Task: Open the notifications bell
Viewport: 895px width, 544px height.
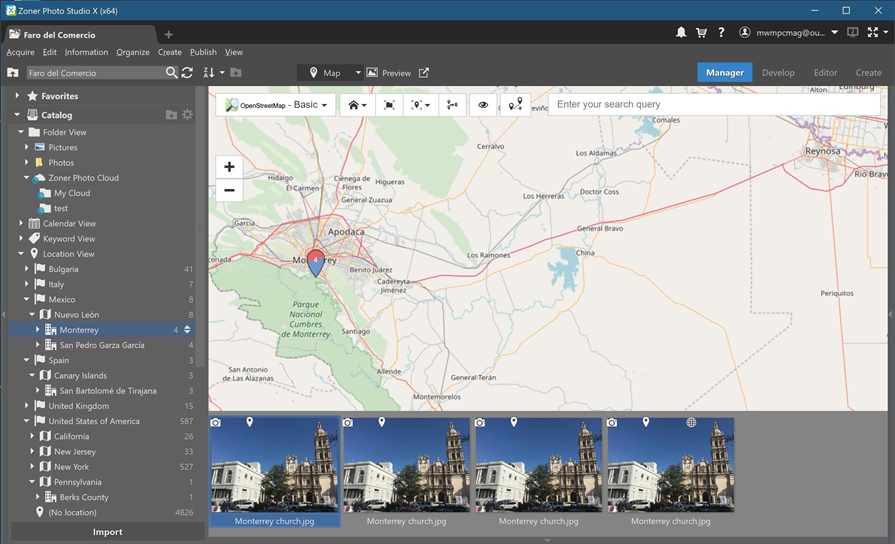Action: pyautogui.click(x=681, y=33)
